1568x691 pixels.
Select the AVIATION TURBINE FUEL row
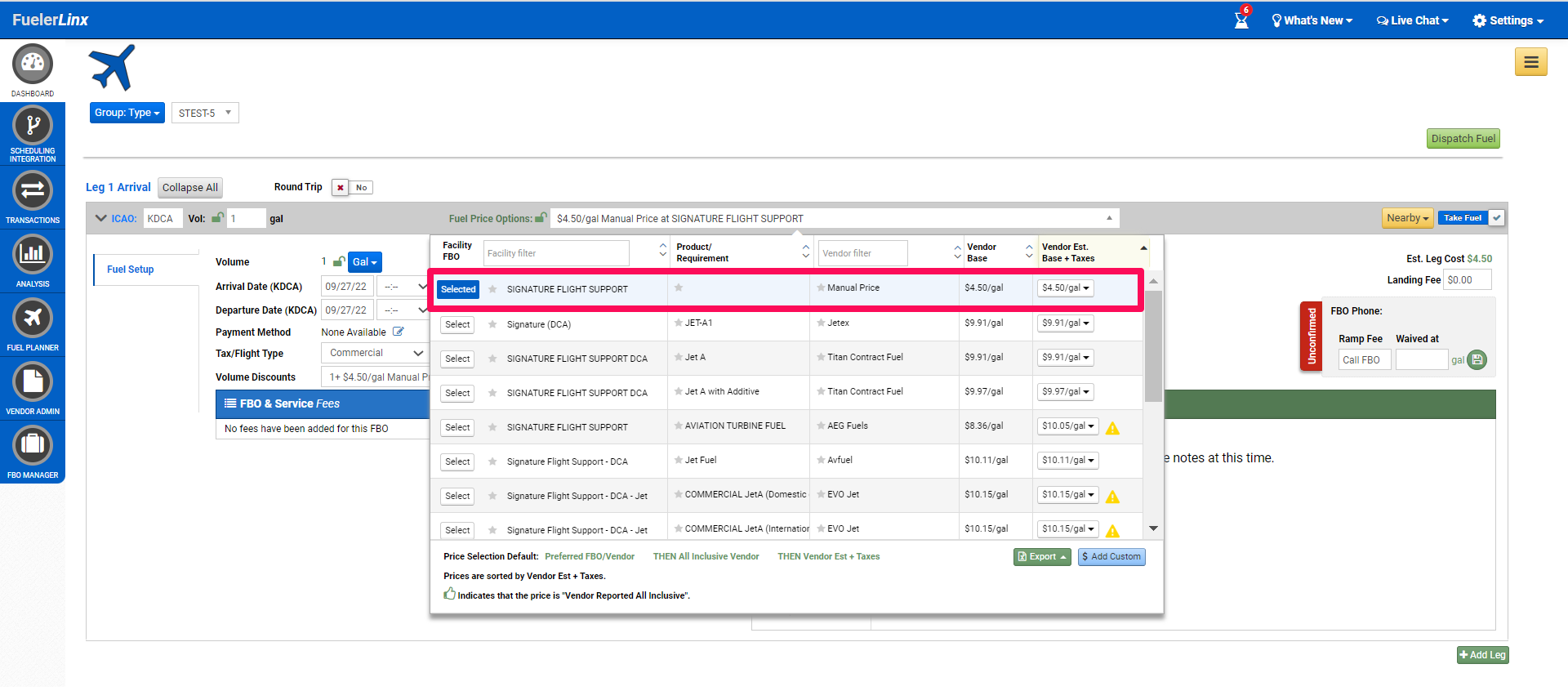(457, 427)
